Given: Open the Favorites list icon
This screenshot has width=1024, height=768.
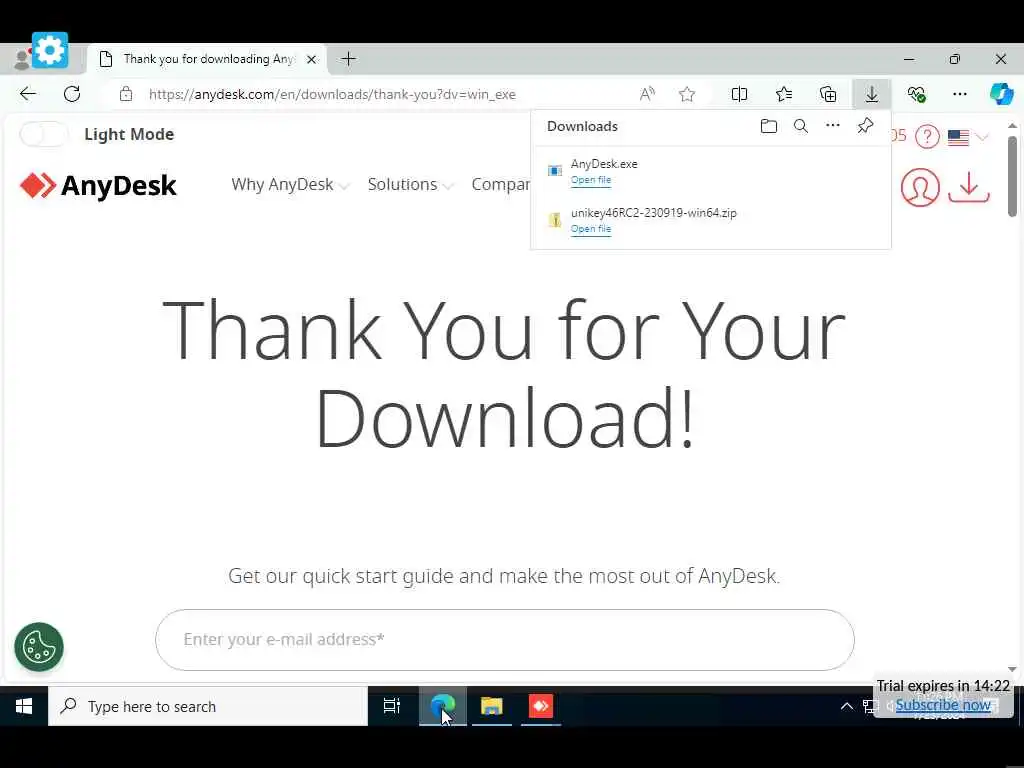Looking at the screenshot, I should pyautogui.click(x=784, y=94).
